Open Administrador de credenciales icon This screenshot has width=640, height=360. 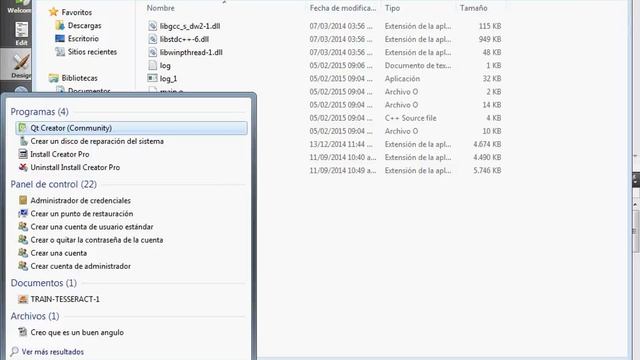pos(23,200)
